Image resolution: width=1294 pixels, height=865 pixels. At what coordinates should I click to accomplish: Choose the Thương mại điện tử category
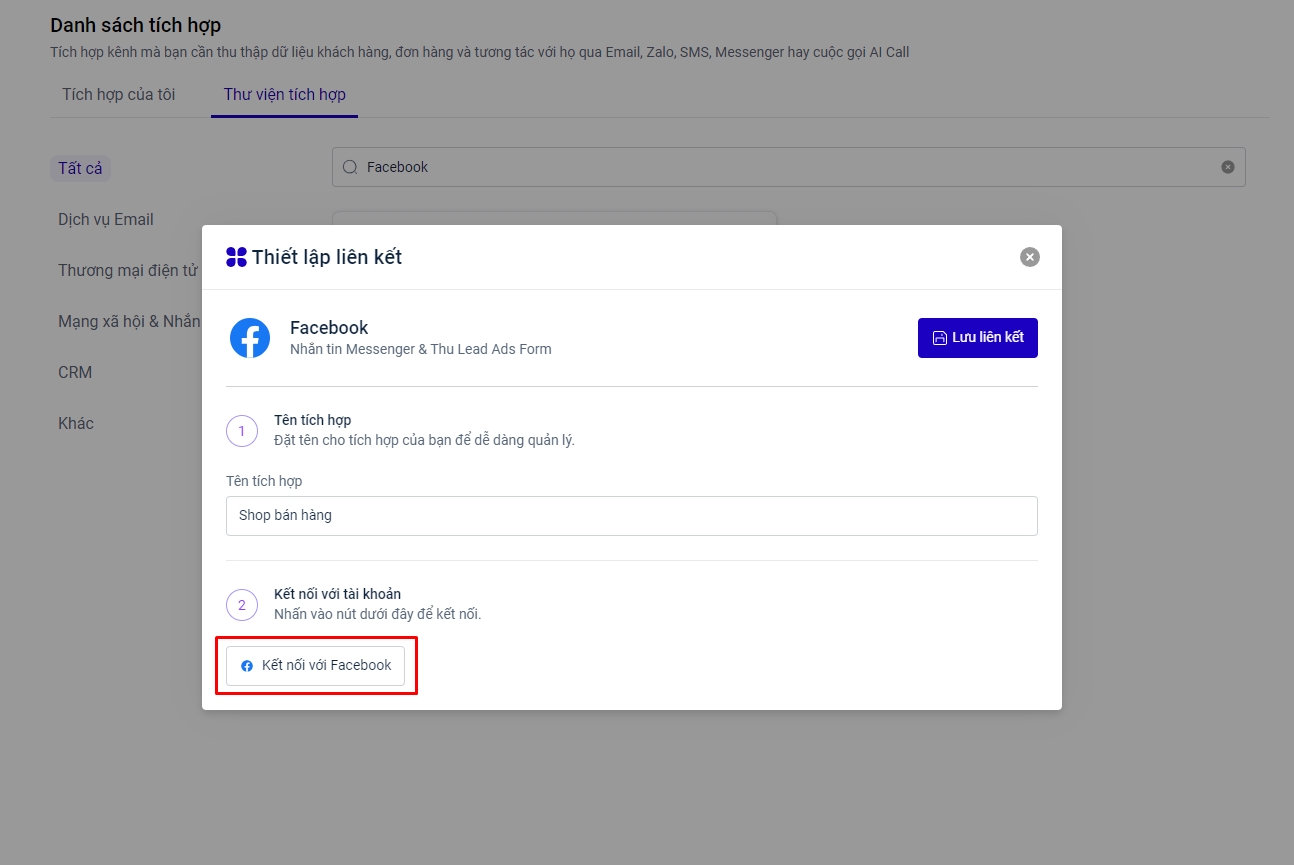(x=127, y=270)
